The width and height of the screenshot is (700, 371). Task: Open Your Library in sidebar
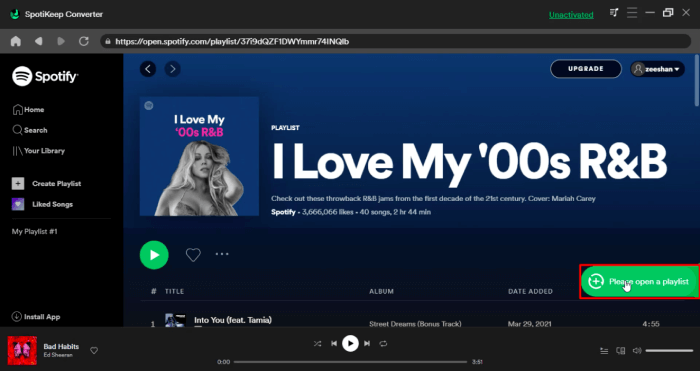click(x=38, y=151)
